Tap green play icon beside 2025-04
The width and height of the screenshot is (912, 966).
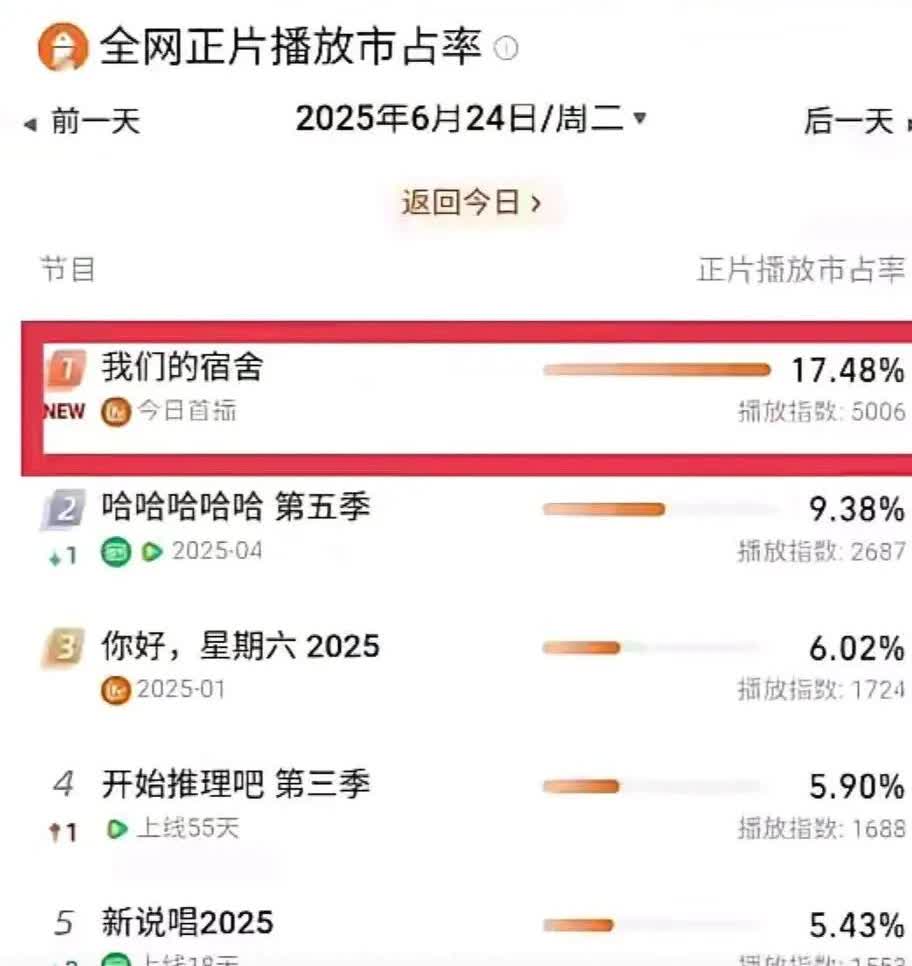[x=152, y=551]
